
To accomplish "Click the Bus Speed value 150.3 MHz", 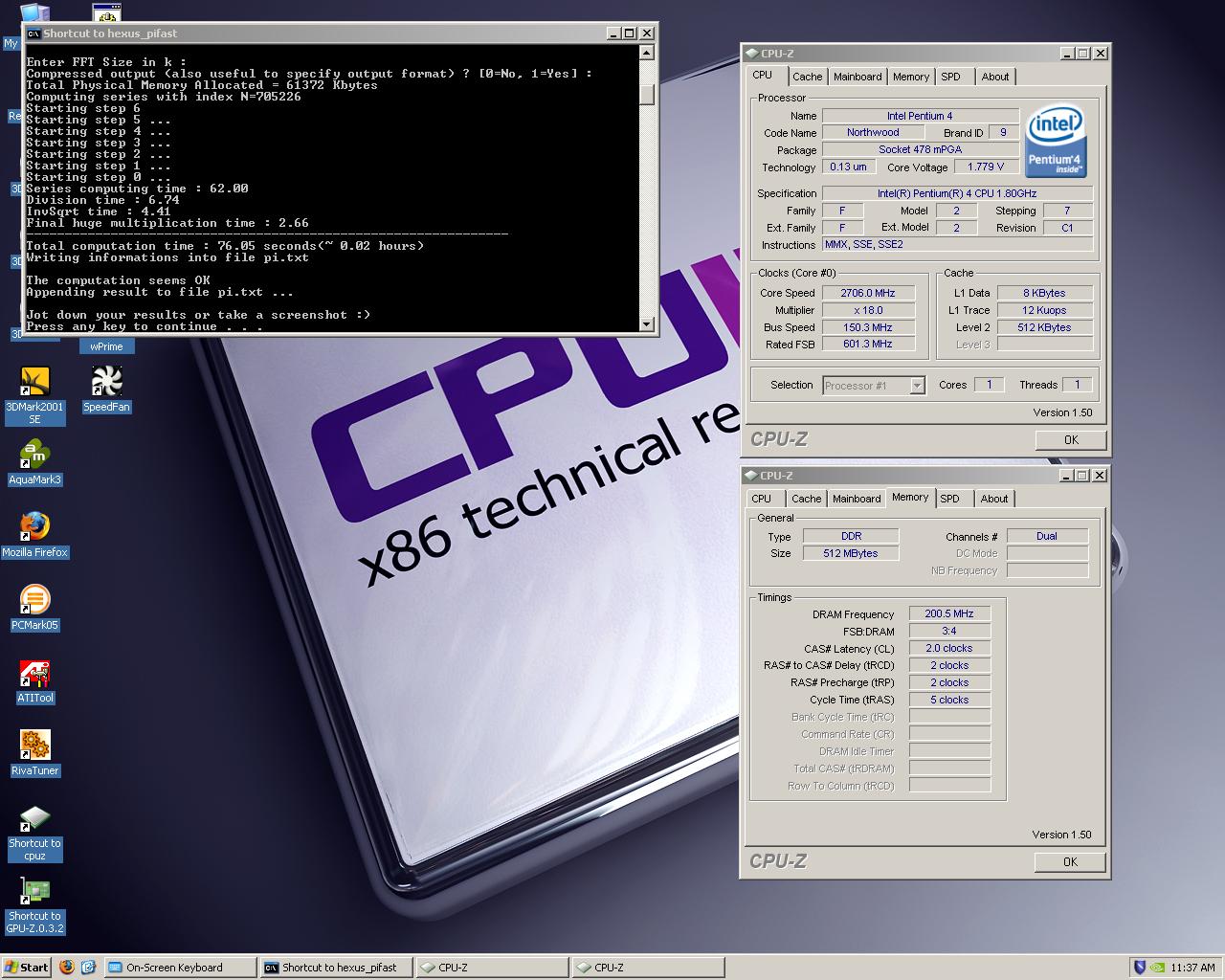I will (x=868, y=327).
